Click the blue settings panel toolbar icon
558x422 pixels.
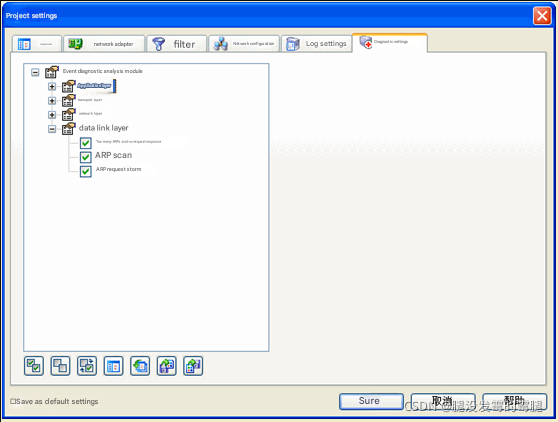click(x=114, y=366)
